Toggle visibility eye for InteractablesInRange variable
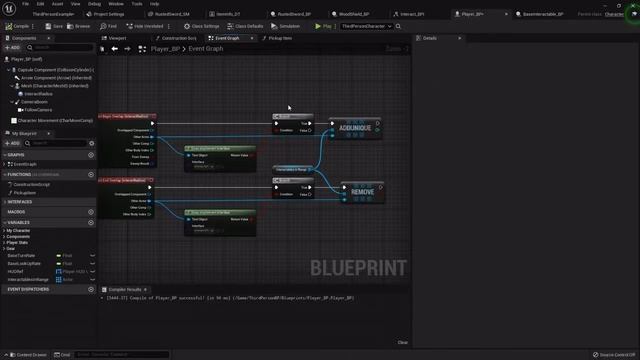Viewport: 640px width, 360px height. point(93,280)
